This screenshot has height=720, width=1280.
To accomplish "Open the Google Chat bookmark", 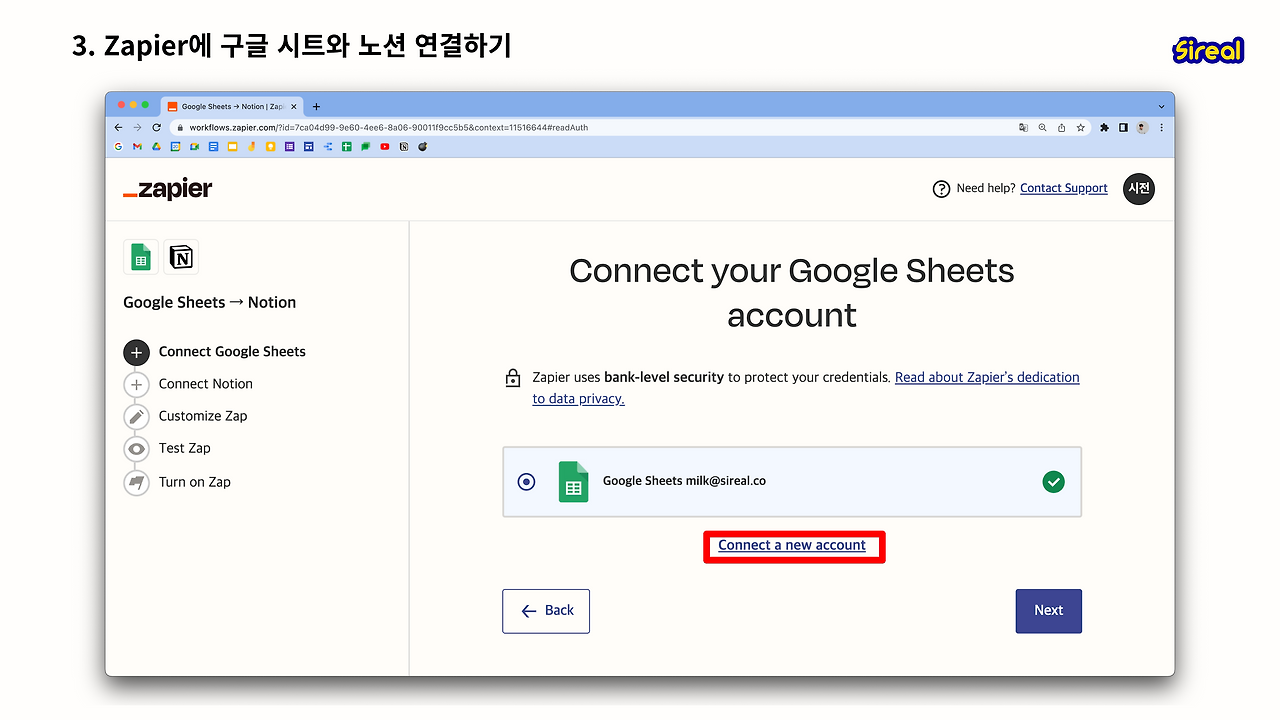I will tap(365, 147).
